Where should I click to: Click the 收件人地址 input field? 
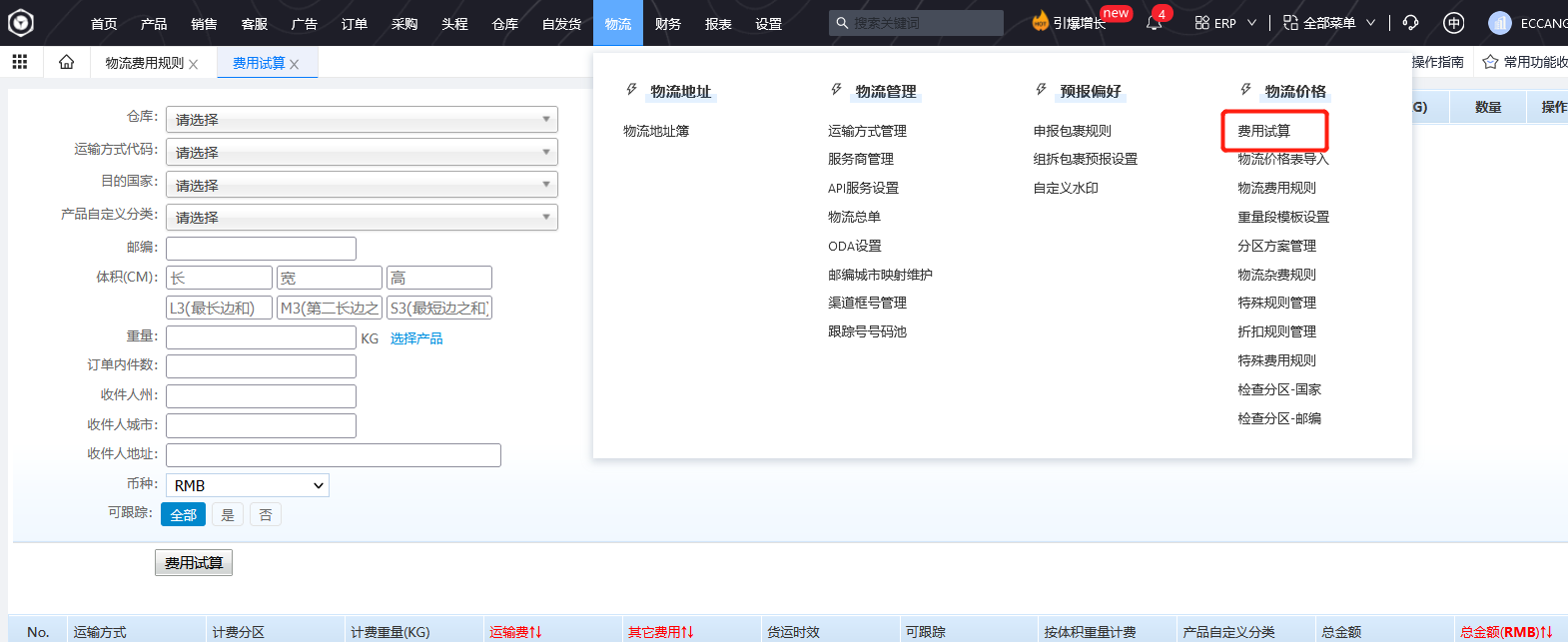coord(334,455)
